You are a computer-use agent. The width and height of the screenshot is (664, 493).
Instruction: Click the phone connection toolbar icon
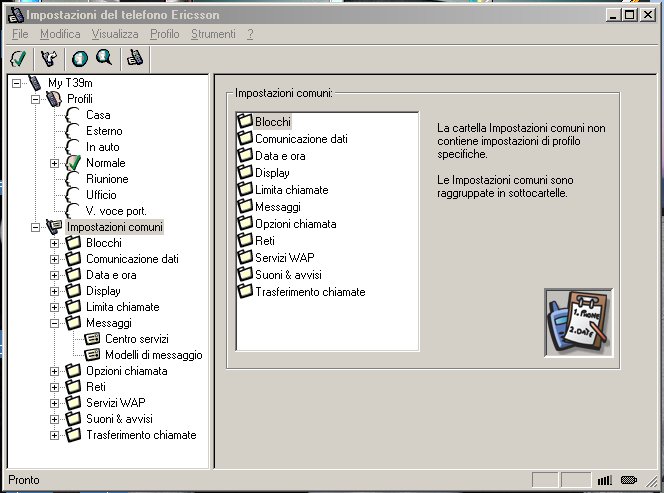(135, 58)
